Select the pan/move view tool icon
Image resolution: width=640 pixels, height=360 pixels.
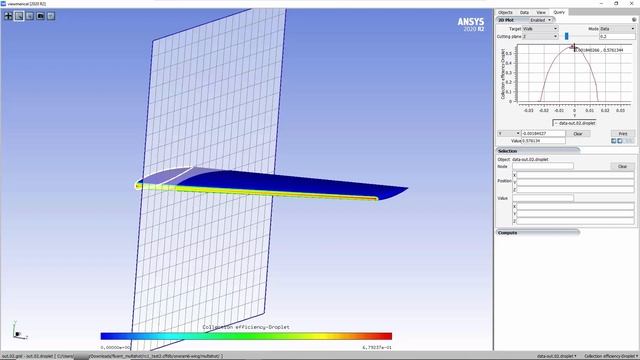pos(8,16)
